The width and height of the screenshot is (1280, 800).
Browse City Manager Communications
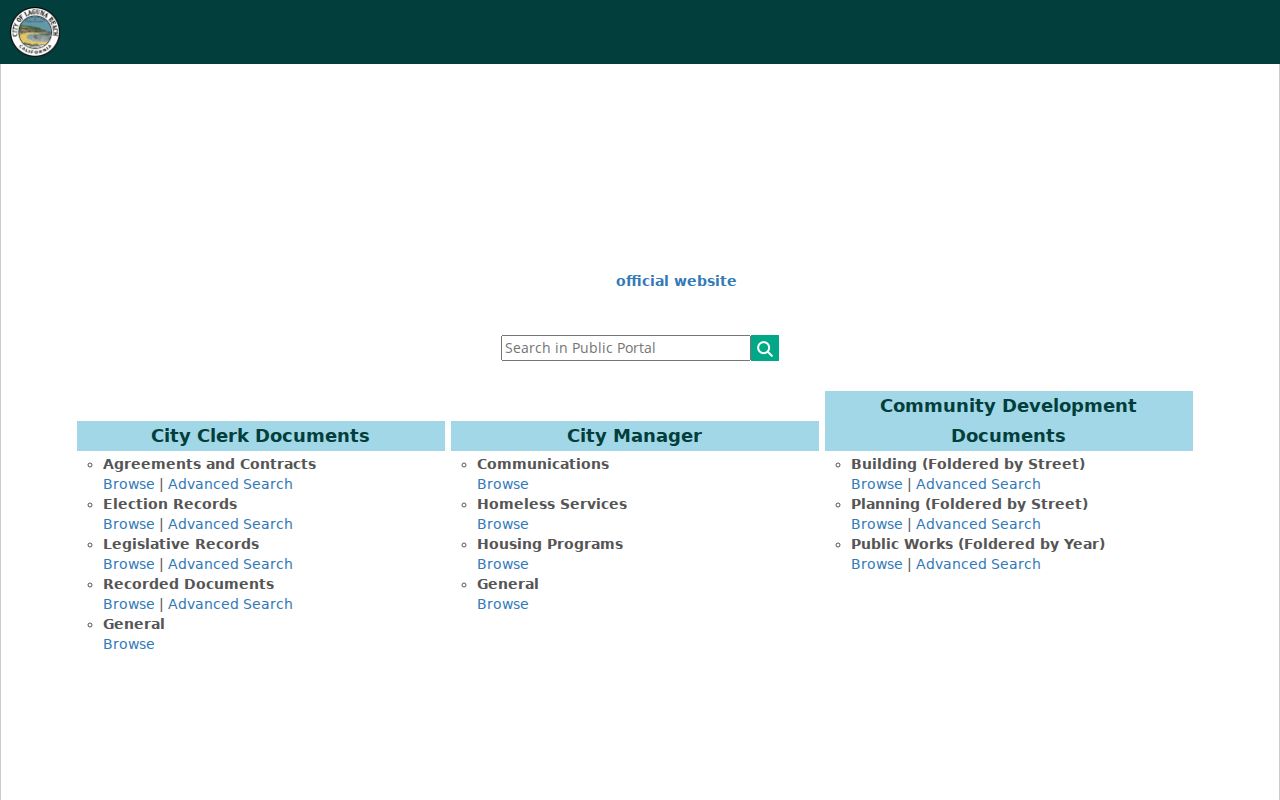503,484
